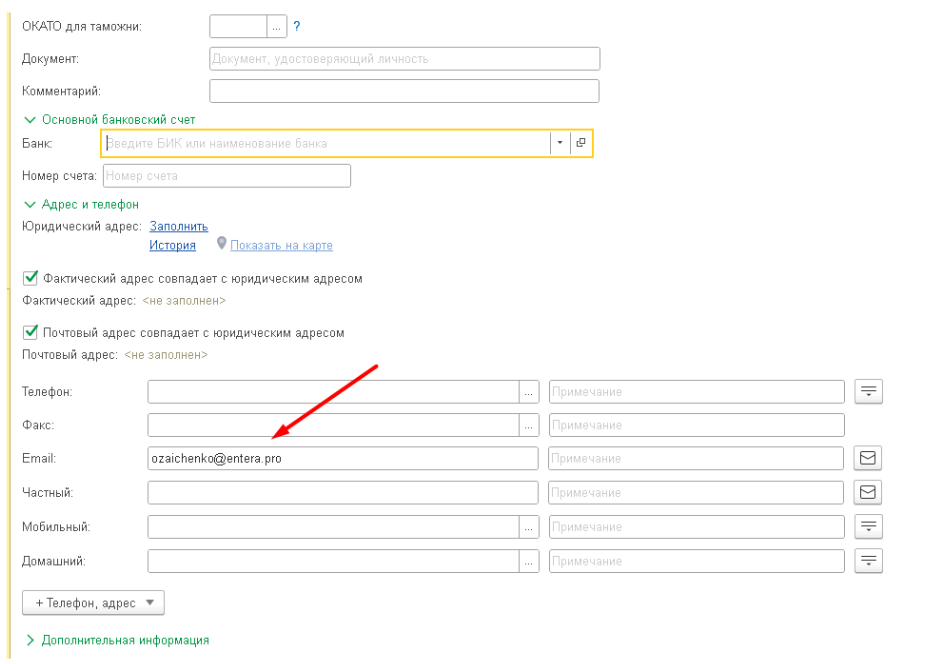Open the bank record via the open icon
This screenshot has height=664, width=933.
581,143
